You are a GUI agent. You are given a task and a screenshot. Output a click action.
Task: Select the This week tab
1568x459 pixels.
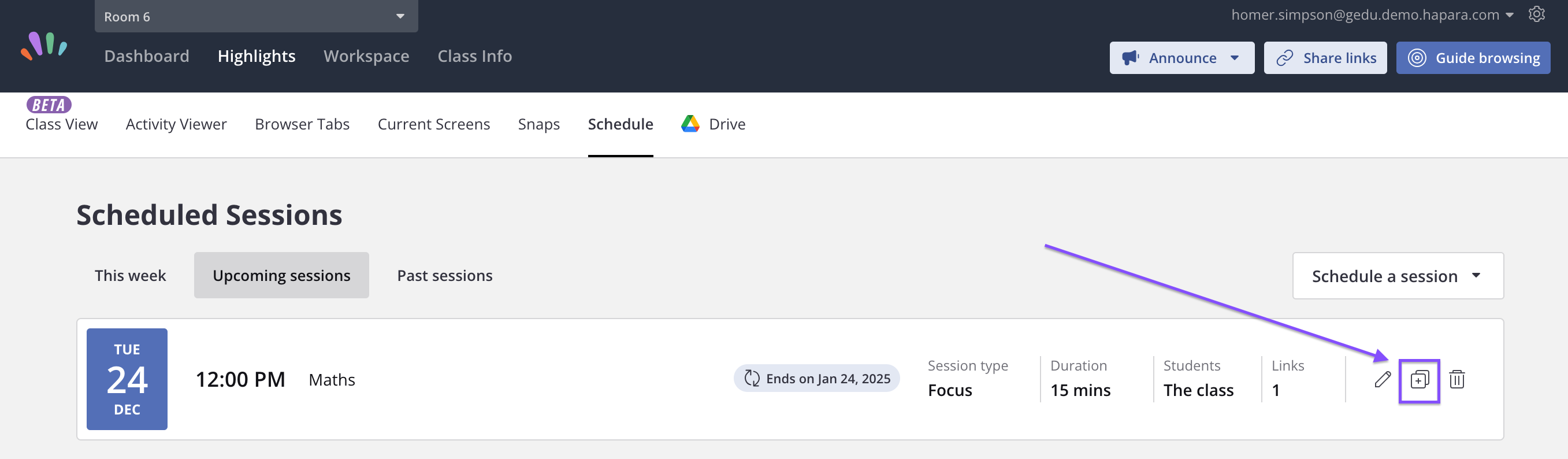pyautogui.click(x=130, y=276)
